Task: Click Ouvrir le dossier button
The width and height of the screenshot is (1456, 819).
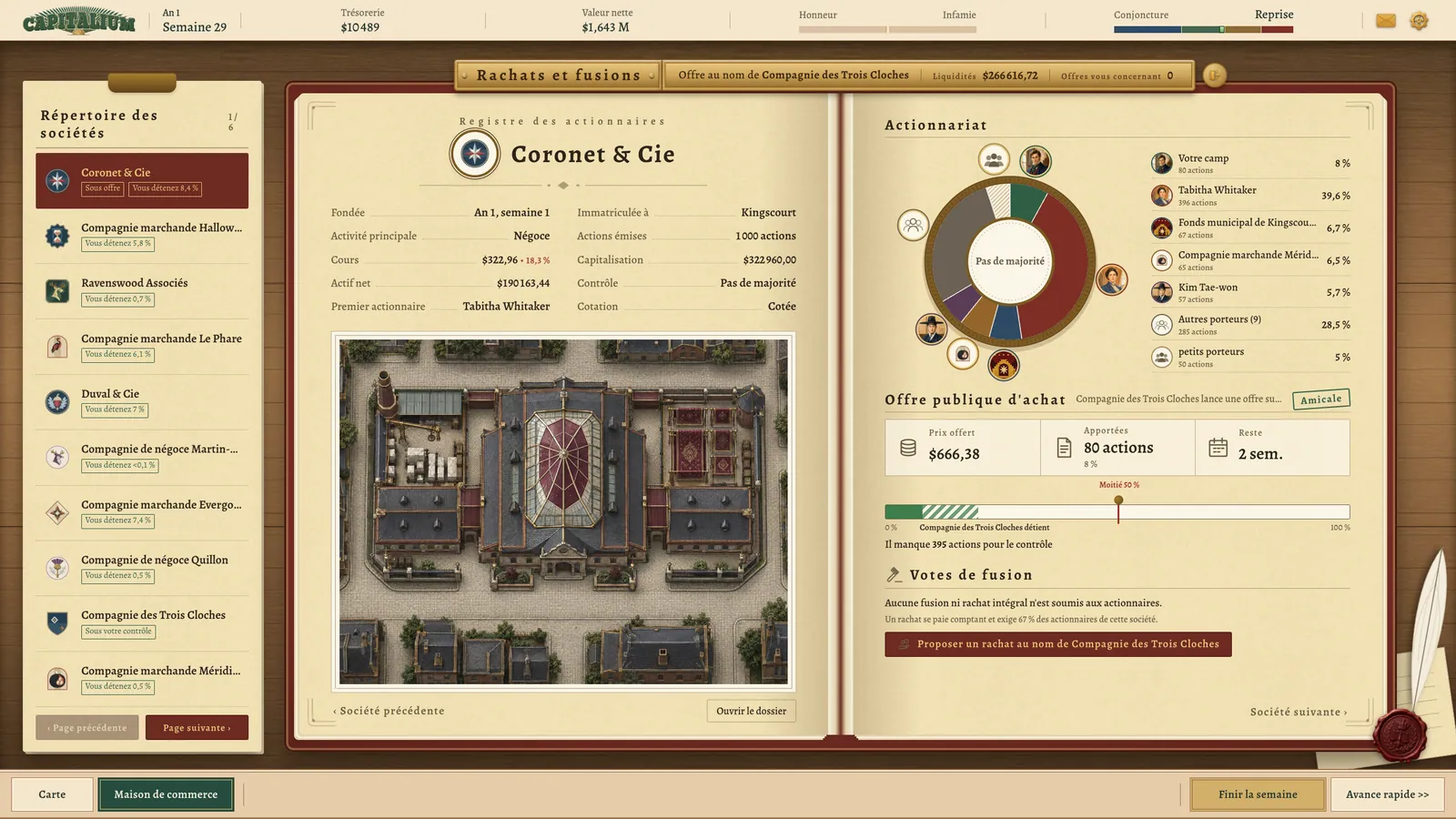Action: click(x=751, y=712)
